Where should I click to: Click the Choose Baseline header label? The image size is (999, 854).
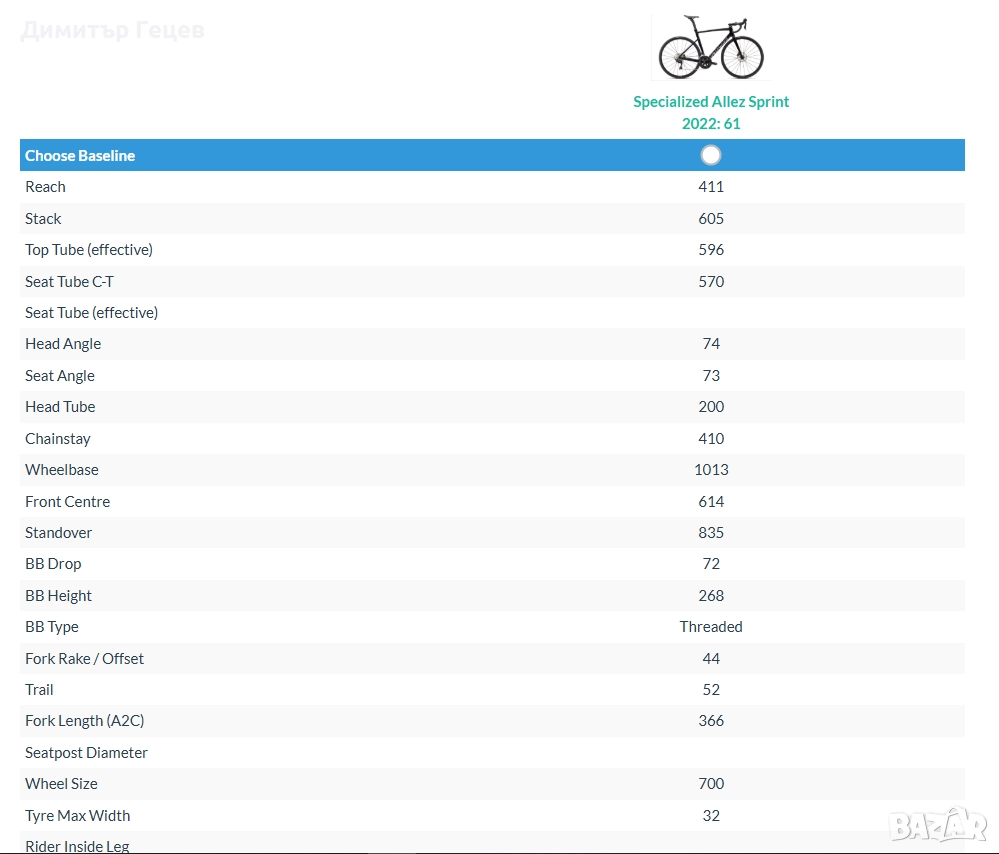[x=80, y=156]
